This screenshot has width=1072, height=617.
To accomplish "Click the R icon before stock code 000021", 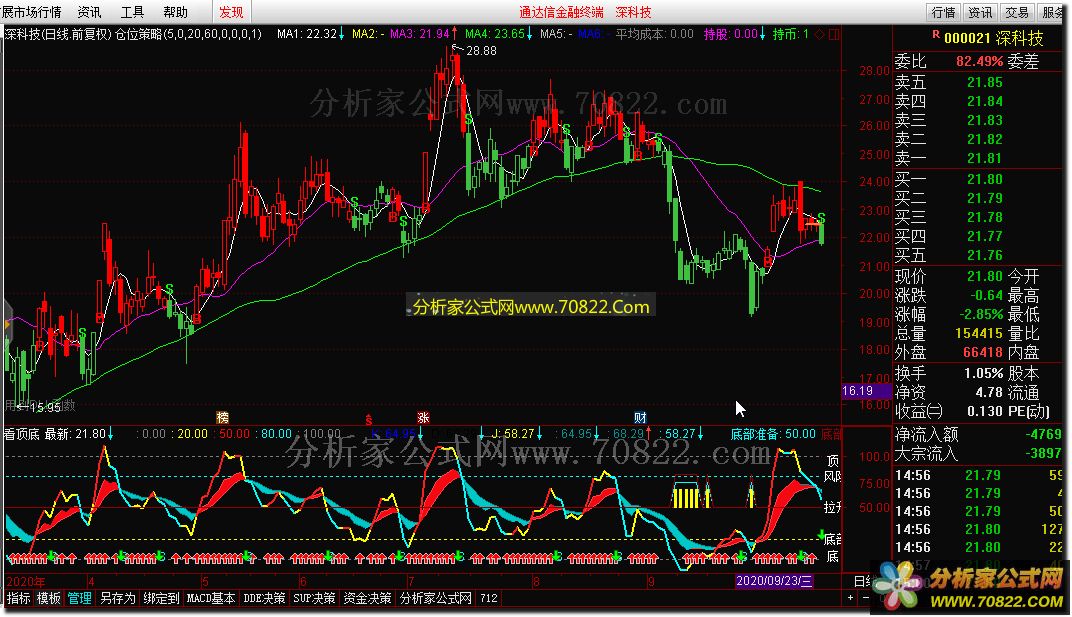I will tap(936, 35).
